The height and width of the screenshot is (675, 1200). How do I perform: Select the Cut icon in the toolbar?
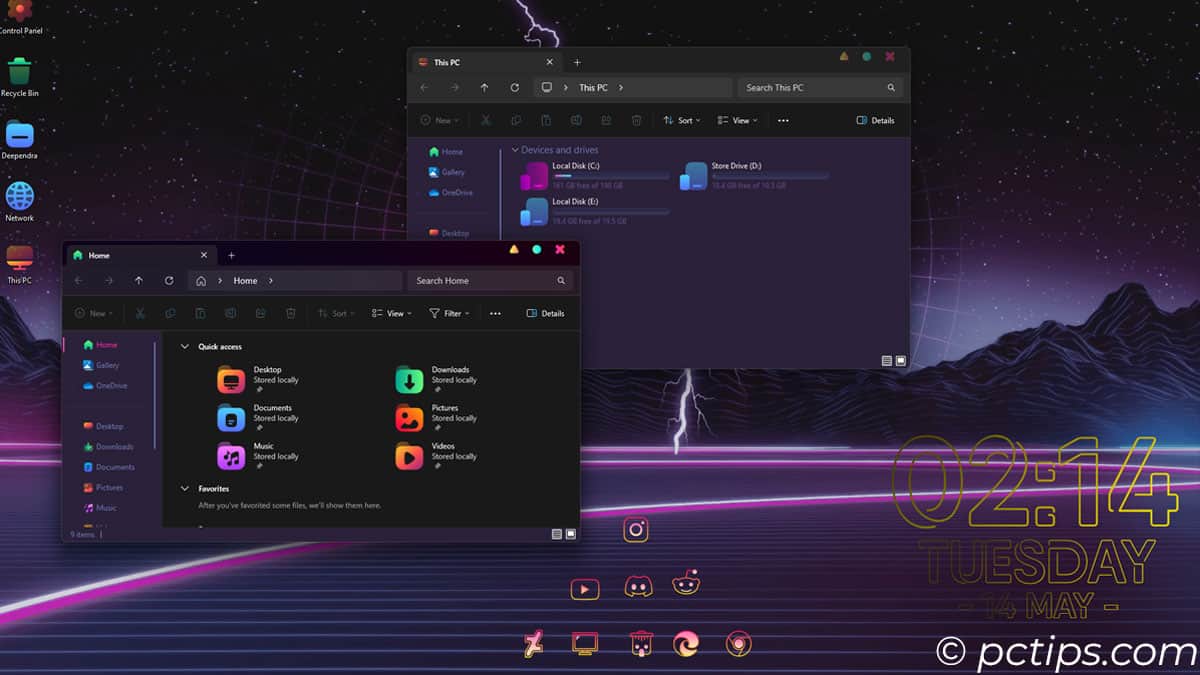140,313
